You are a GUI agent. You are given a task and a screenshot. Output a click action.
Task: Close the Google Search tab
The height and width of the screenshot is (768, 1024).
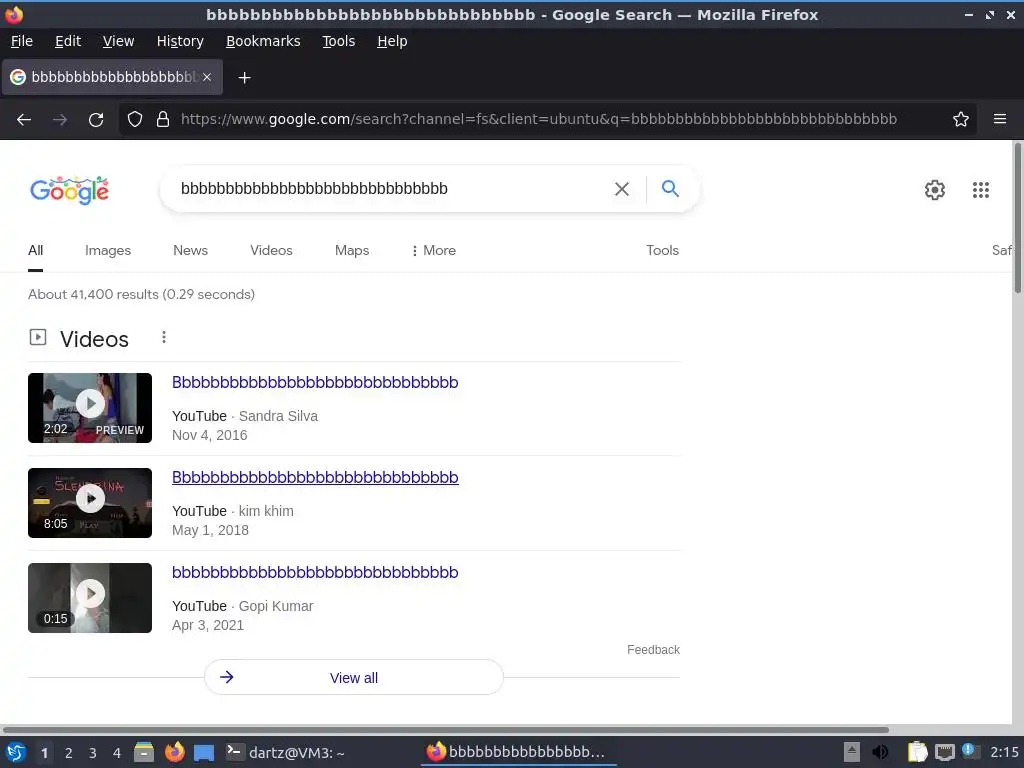tap(206, 77)
